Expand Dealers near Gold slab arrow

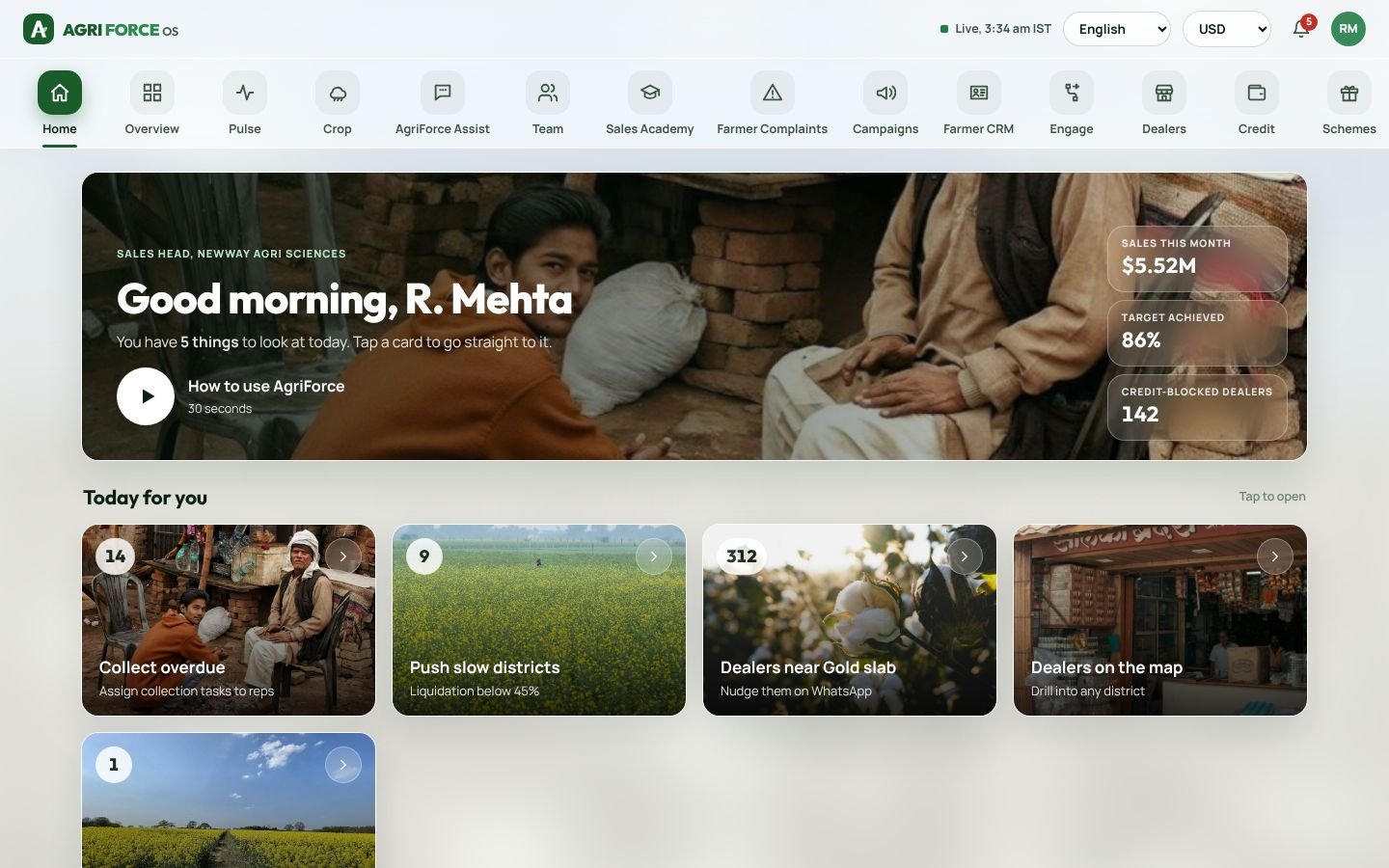[x=965, y=556]
